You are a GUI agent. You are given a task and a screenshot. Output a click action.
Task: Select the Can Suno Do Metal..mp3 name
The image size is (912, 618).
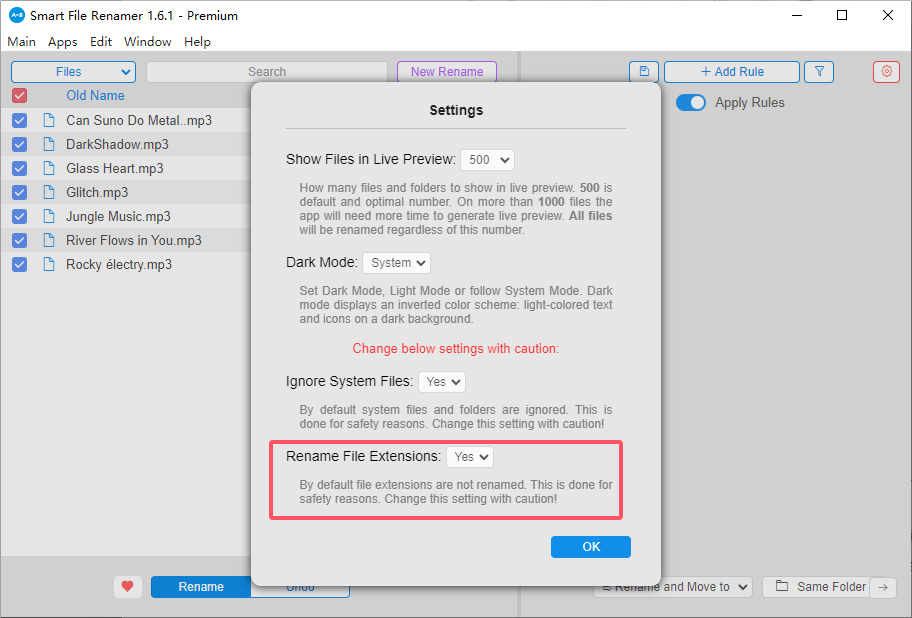[139, 120]
